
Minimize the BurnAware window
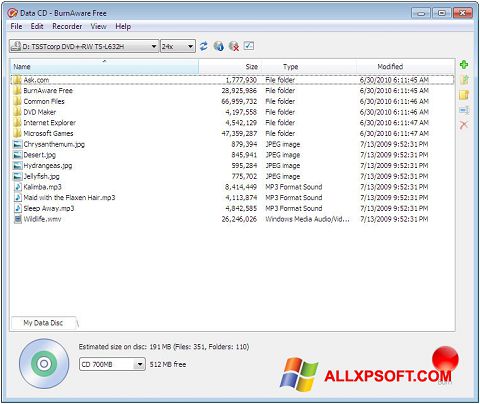coord(421,13)
